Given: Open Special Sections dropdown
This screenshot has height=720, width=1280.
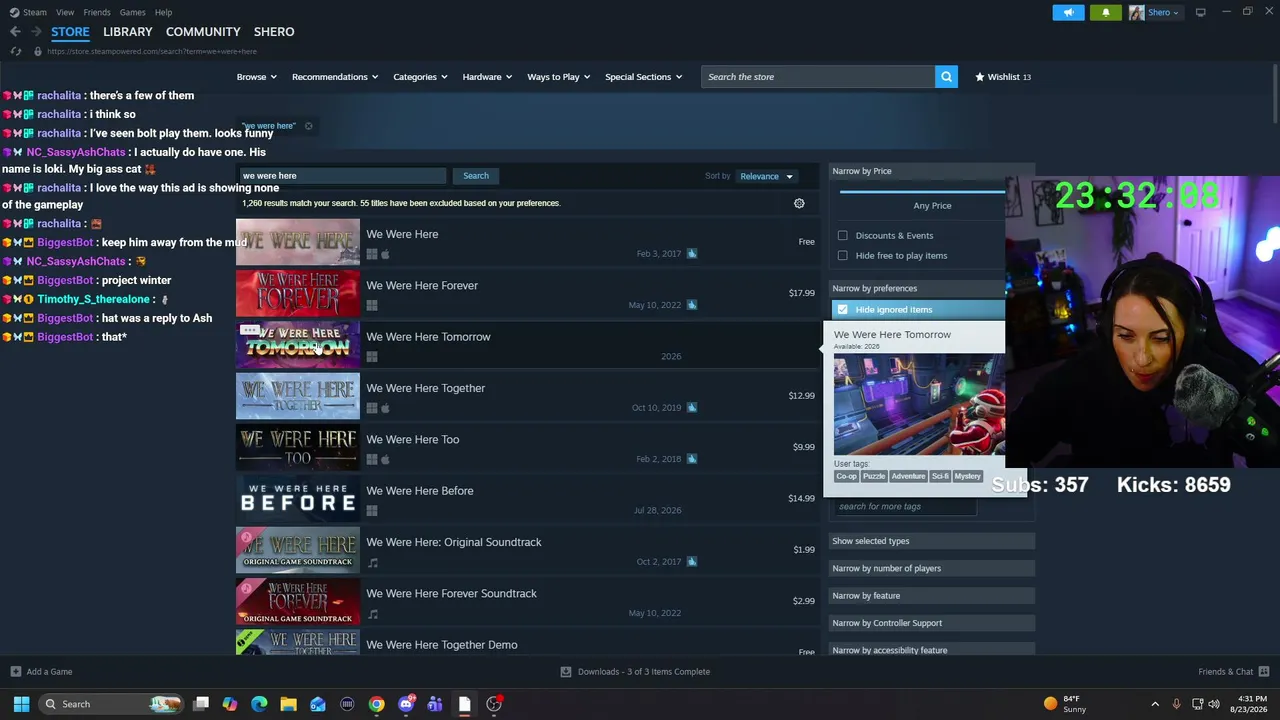Looking at the screenshot, I should point(644,77).
